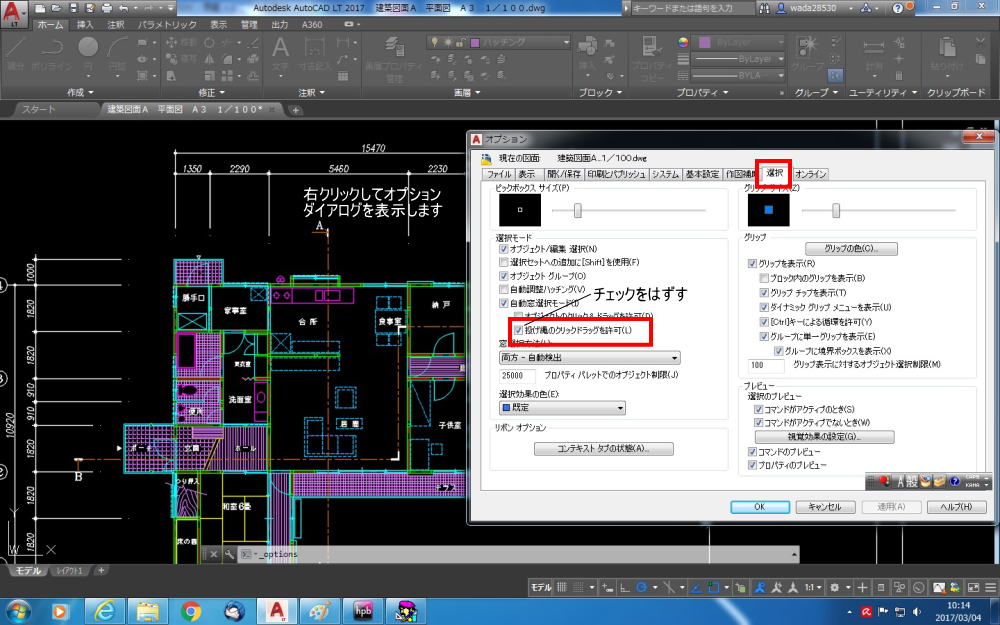Toggle グリップ チップを表示(T) checkbox

tap(764, 293)
